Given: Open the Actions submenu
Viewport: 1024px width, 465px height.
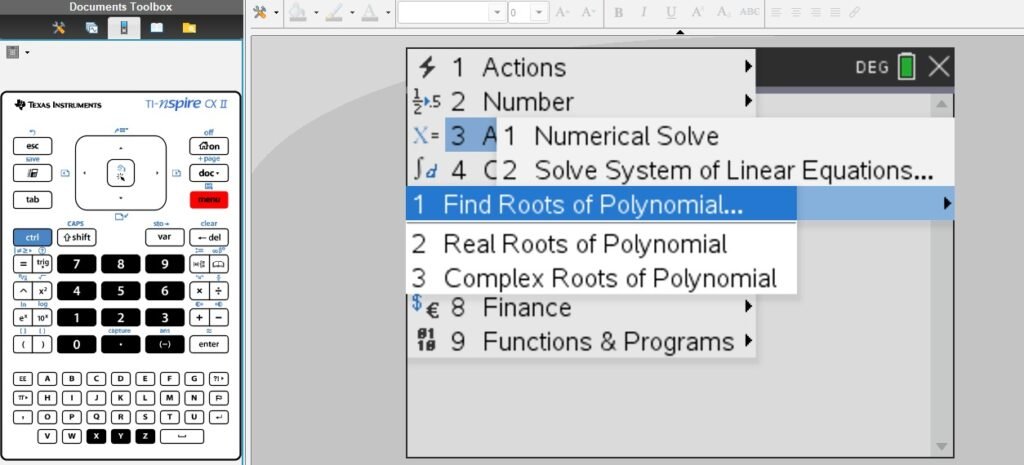Looking at the screenshot, I should (581, 67).
